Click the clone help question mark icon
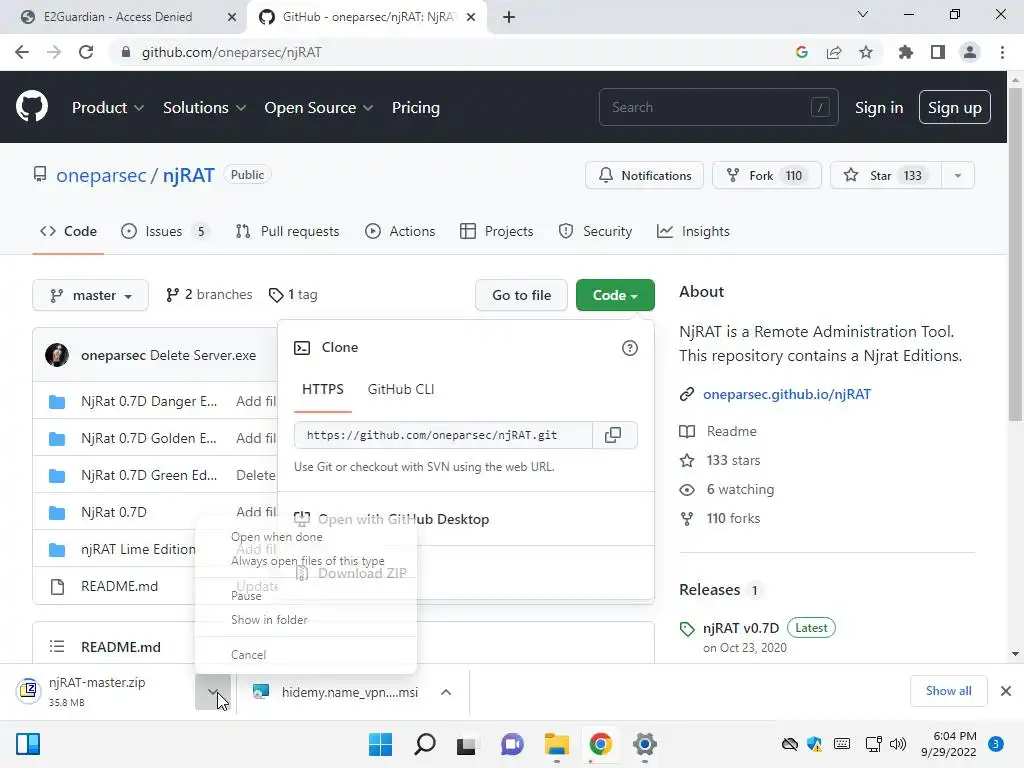The width and height of the screenshot is (1024, 768). point(630,348)
